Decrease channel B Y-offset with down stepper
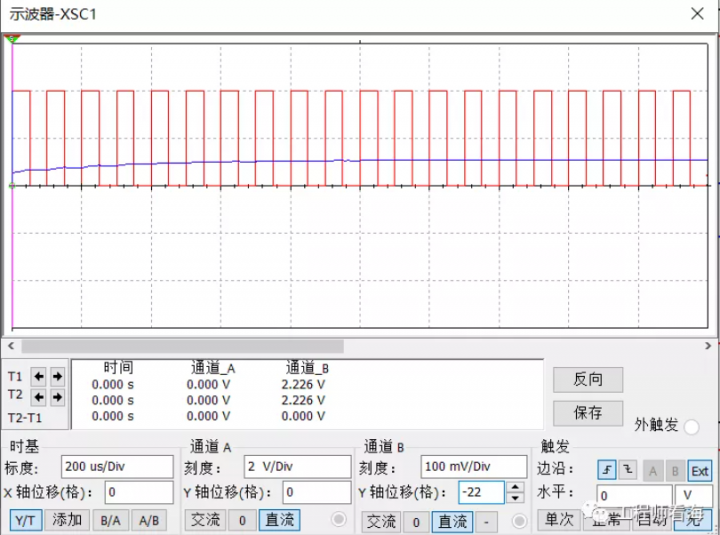The image size is (720, 535). [516, 497]
